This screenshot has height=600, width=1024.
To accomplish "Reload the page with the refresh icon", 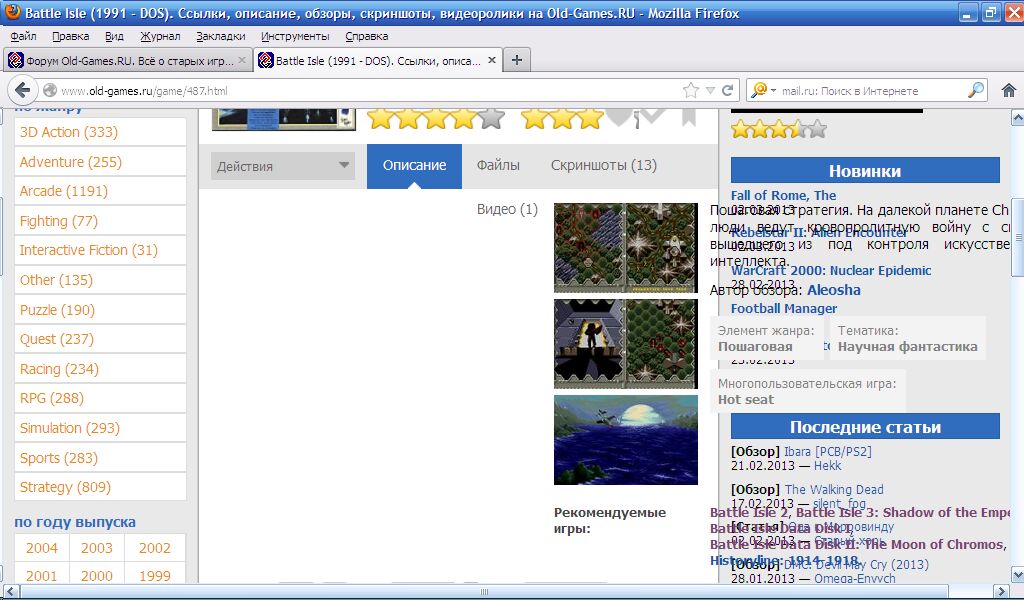I will (x=727, y=90).
